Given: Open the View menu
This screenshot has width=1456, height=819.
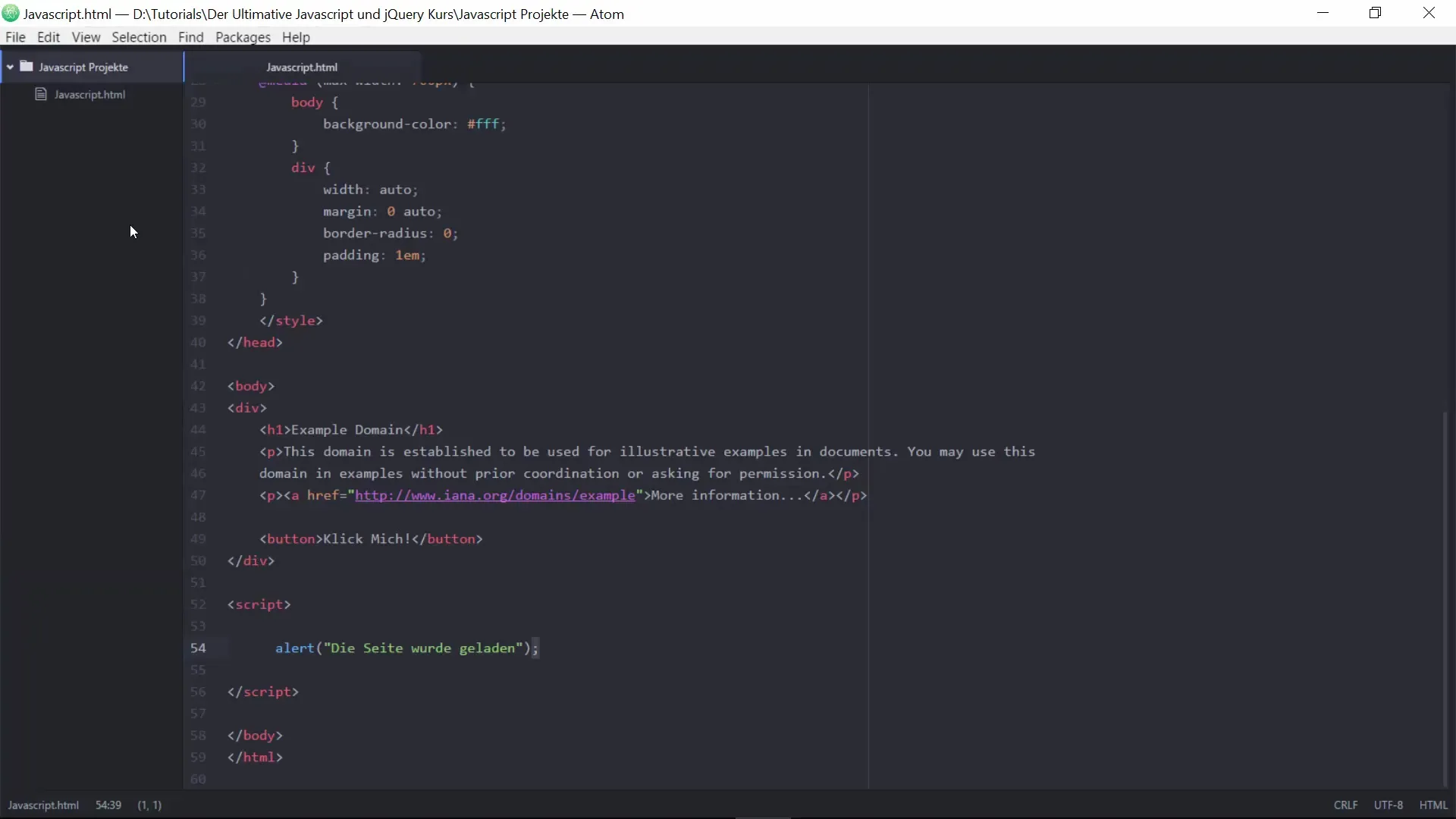Looking at the screenshot, I should (86, 37).
